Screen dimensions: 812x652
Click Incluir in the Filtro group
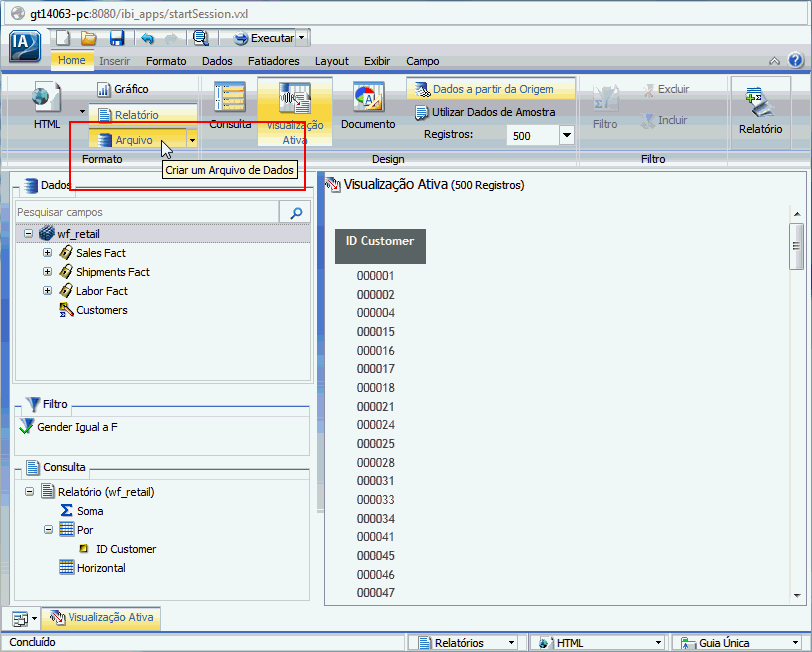(664, 120)
